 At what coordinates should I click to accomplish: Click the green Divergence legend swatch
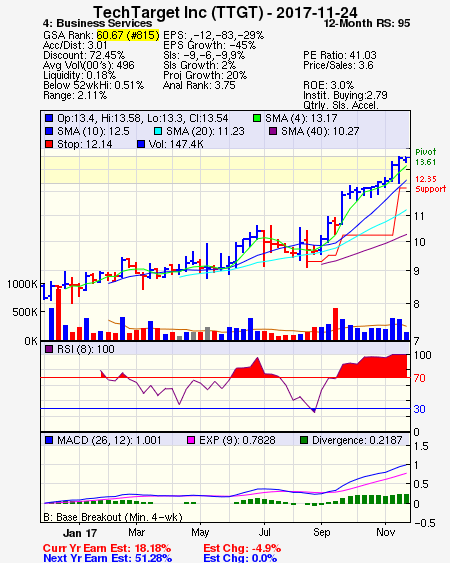(304, 440)
